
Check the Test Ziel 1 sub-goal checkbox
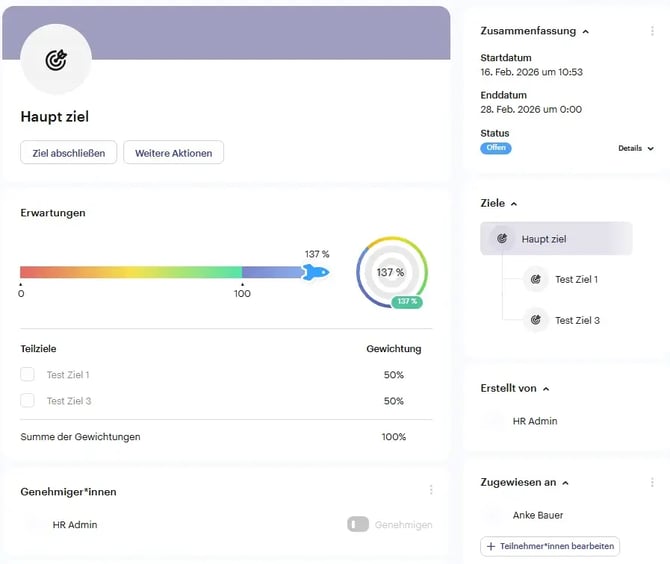pyautogui.click(x=27, y=374)
